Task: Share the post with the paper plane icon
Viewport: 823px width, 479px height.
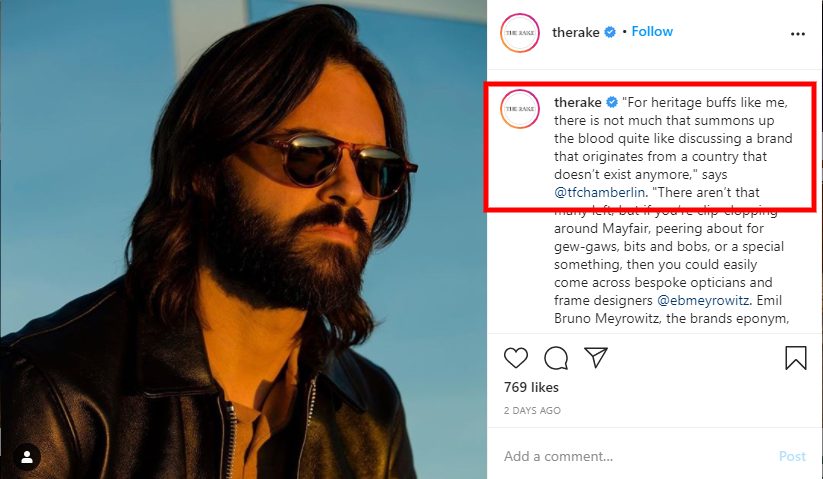Action: (x=596, y=358)
